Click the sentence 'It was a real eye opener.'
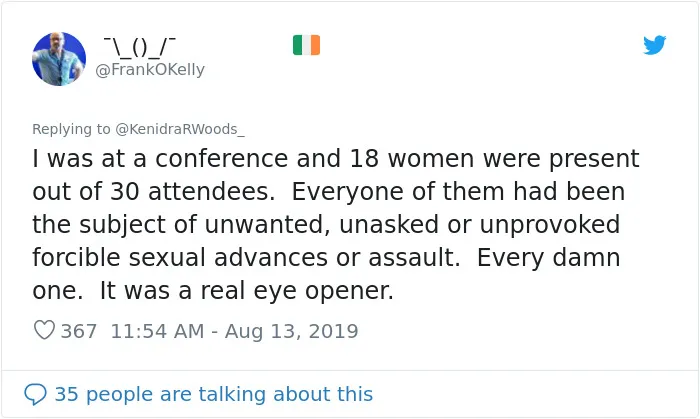Screen dimensions: 700x419 (246, 290)
